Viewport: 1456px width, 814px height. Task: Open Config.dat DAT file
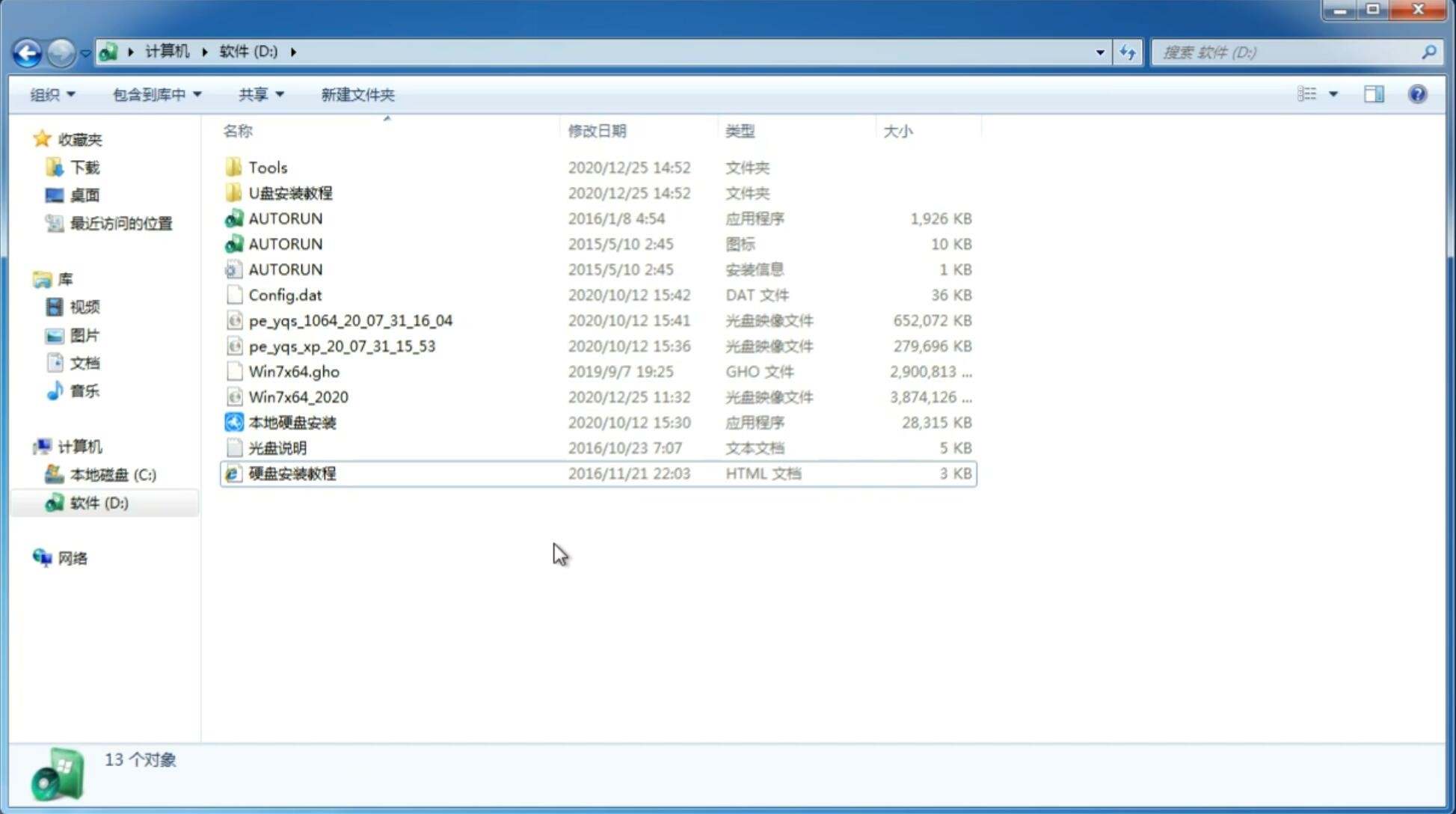tap(286, 294)
